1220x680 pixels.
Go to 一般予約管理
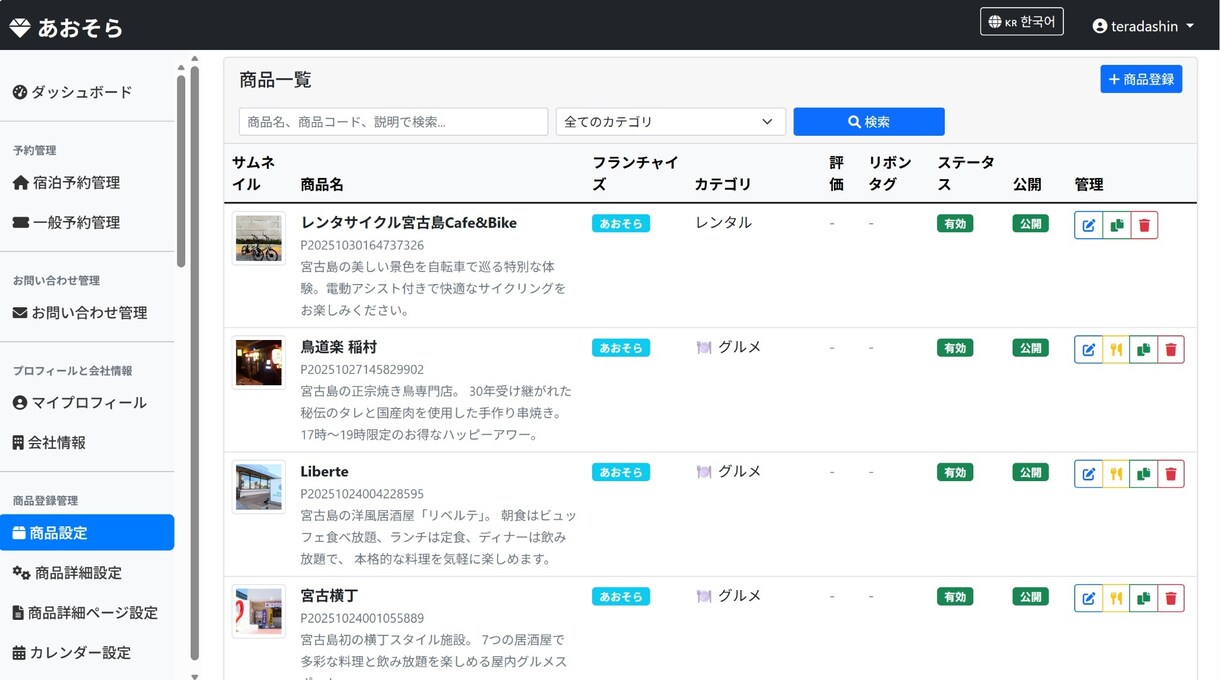tap(66, 222)
